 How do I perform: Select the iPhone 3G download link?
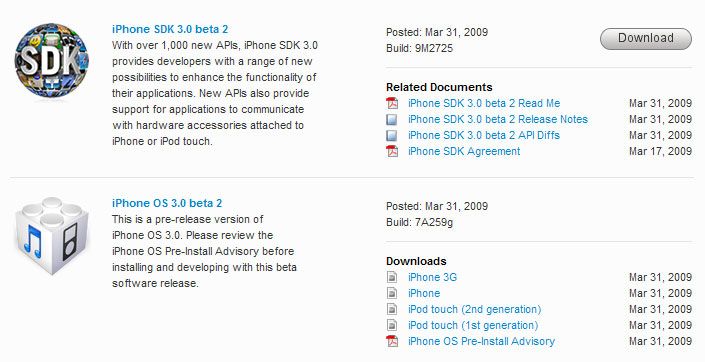pos(432,277)
